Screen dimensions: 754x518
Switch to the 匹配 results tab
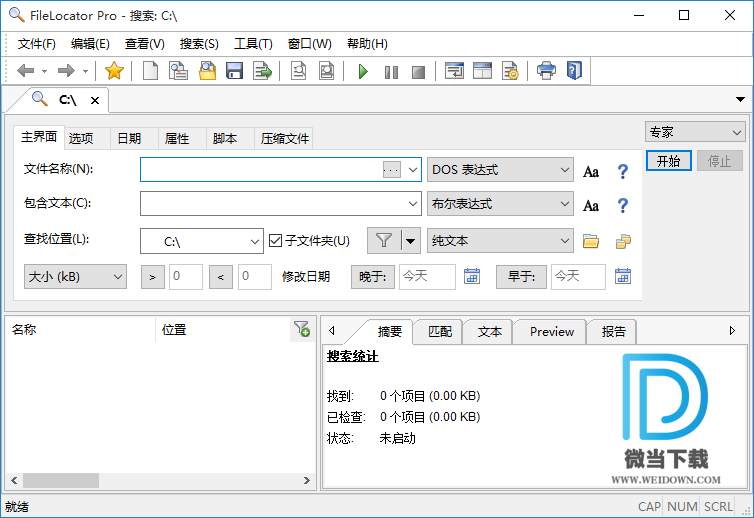coord(440,331)
